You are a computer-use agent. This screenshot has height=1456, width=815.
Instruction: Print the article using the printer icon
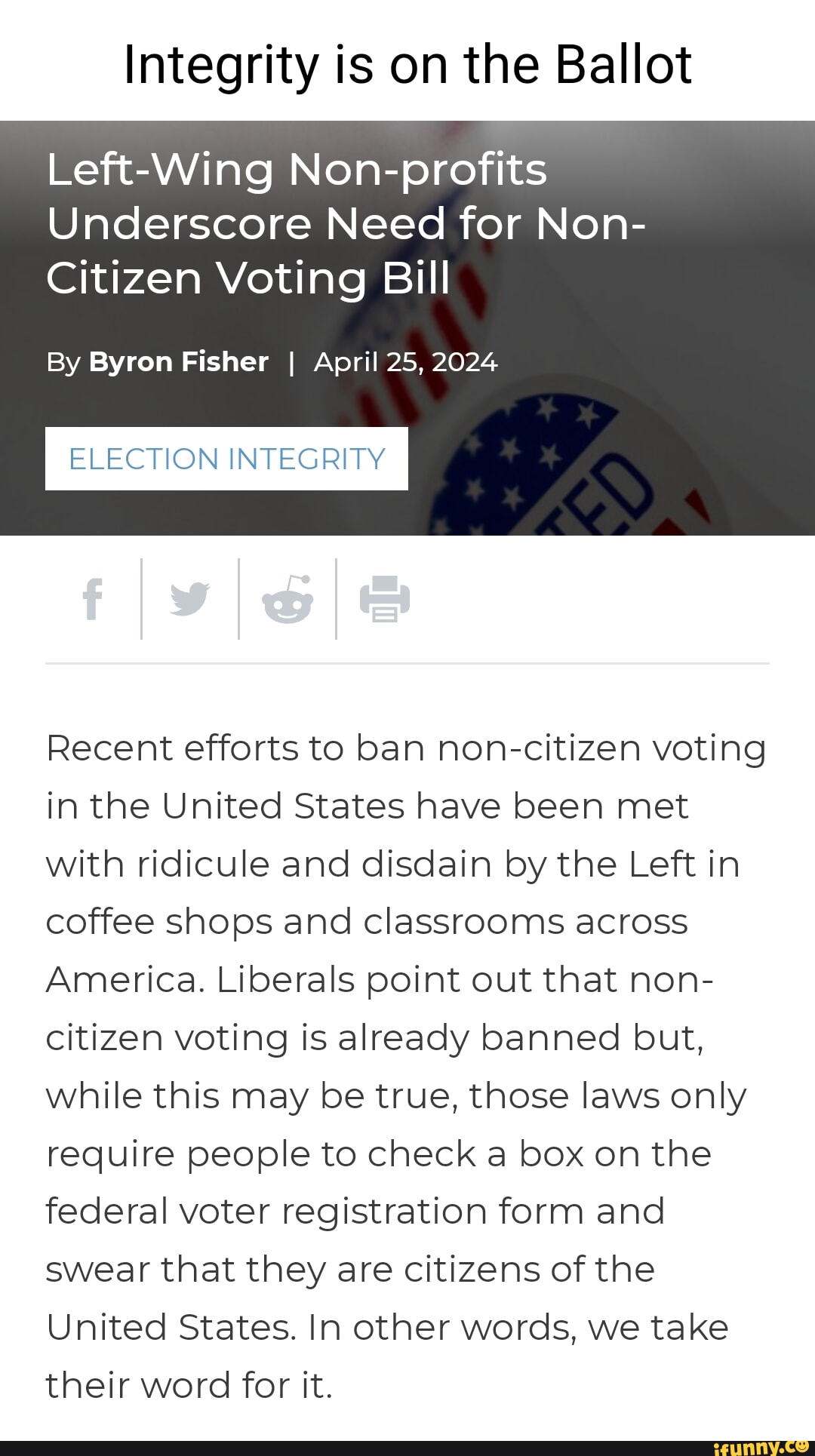(x=385, y=599)
